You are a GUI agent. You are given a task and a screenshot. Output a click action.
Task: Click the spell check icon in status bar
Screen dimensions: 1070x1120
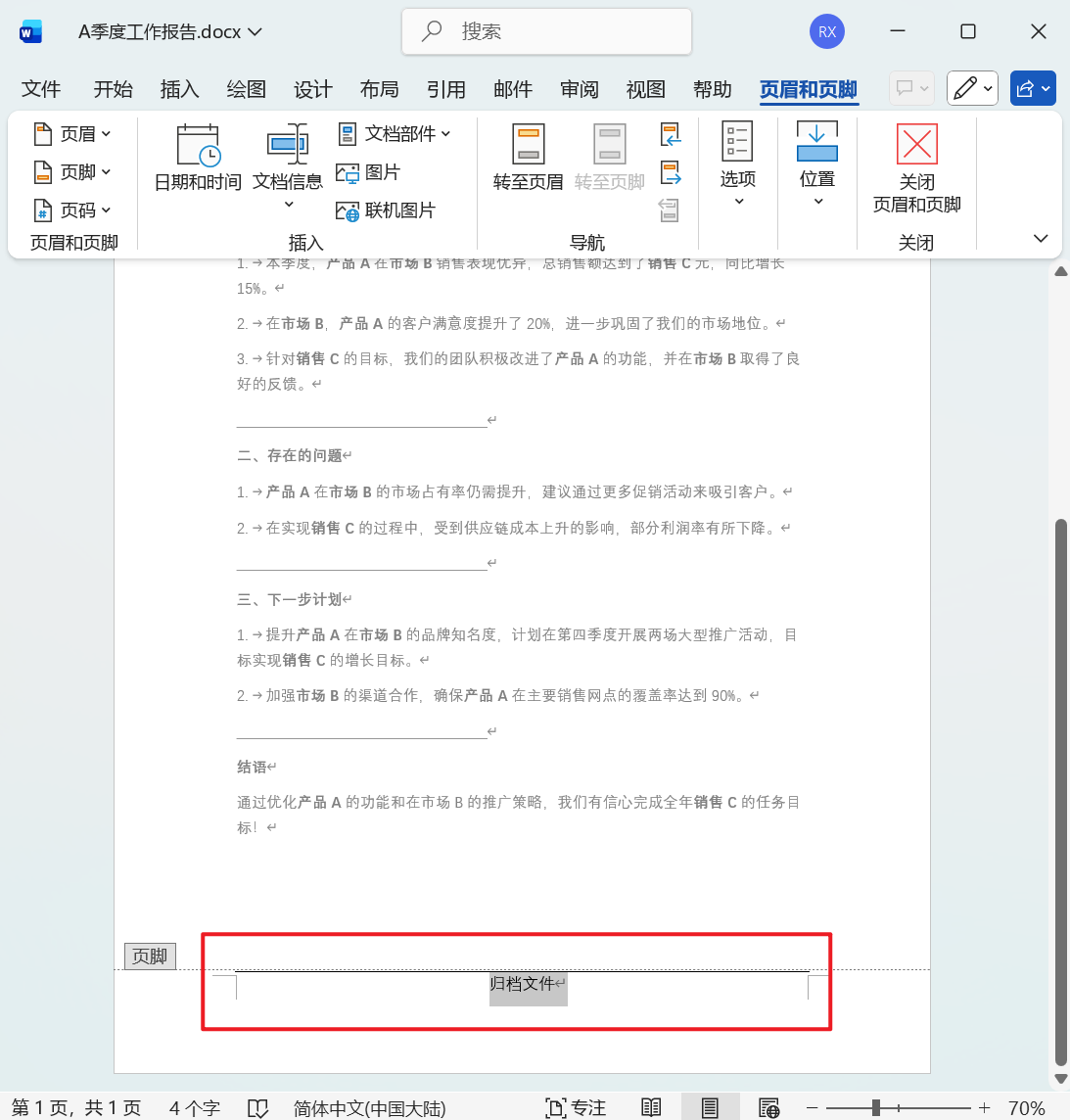click(x=257, y=1107)
